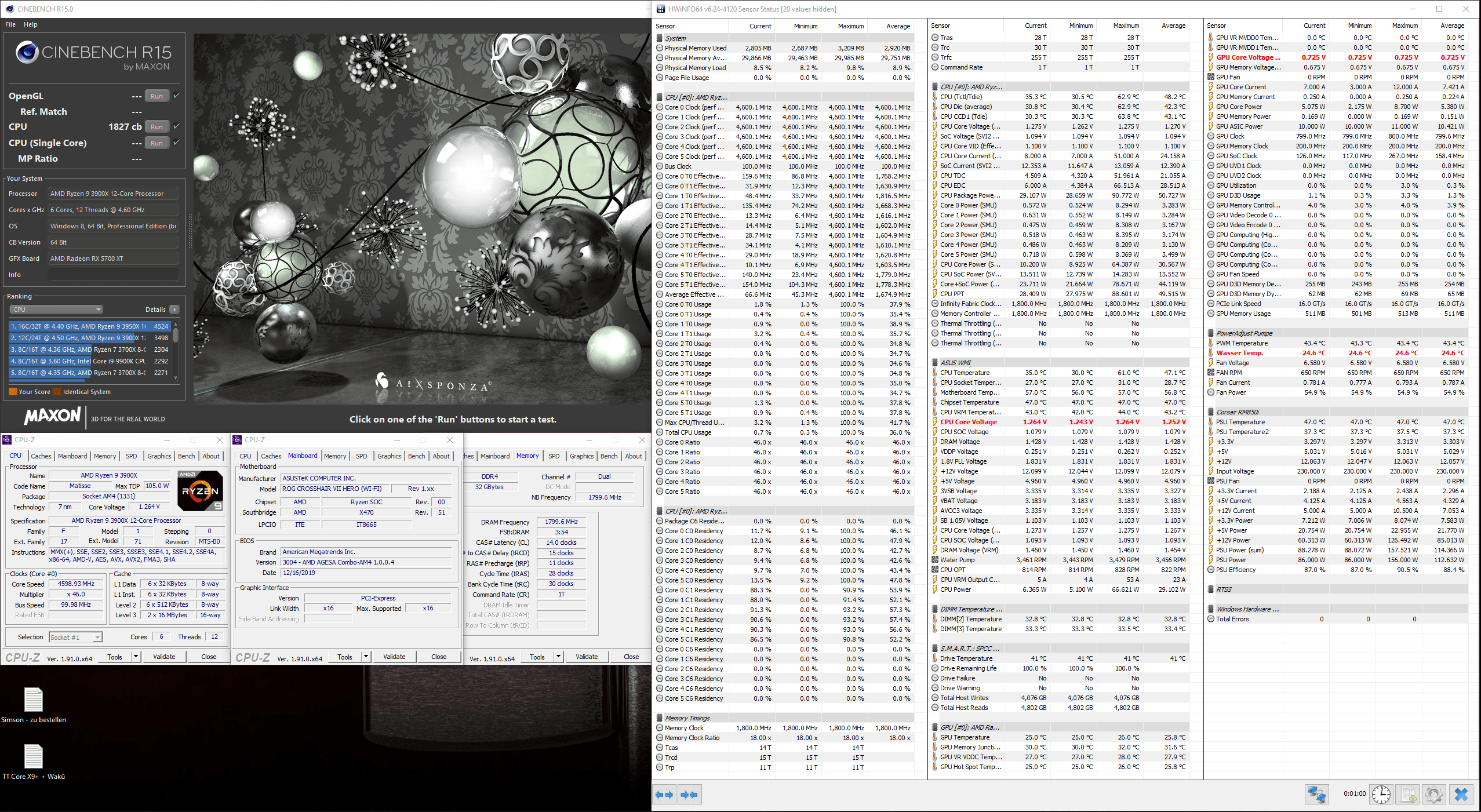Click Tools button in Memory CPU-Z window
1481x812 pixels.
(537, 657)
